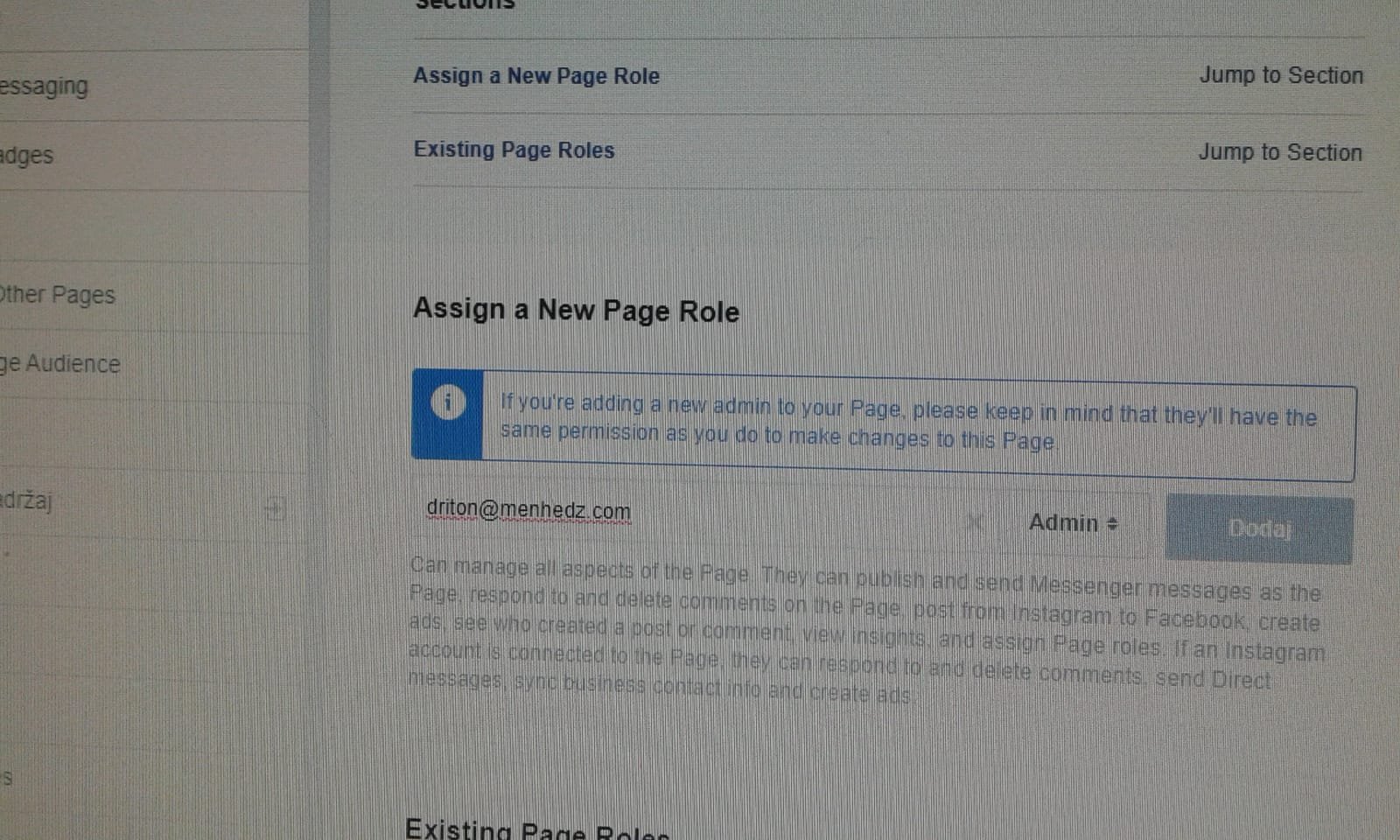The image size is (1400, 840).
Task: Click the arrow icon beside Sadržaj
Action: [x=275, y=508]
